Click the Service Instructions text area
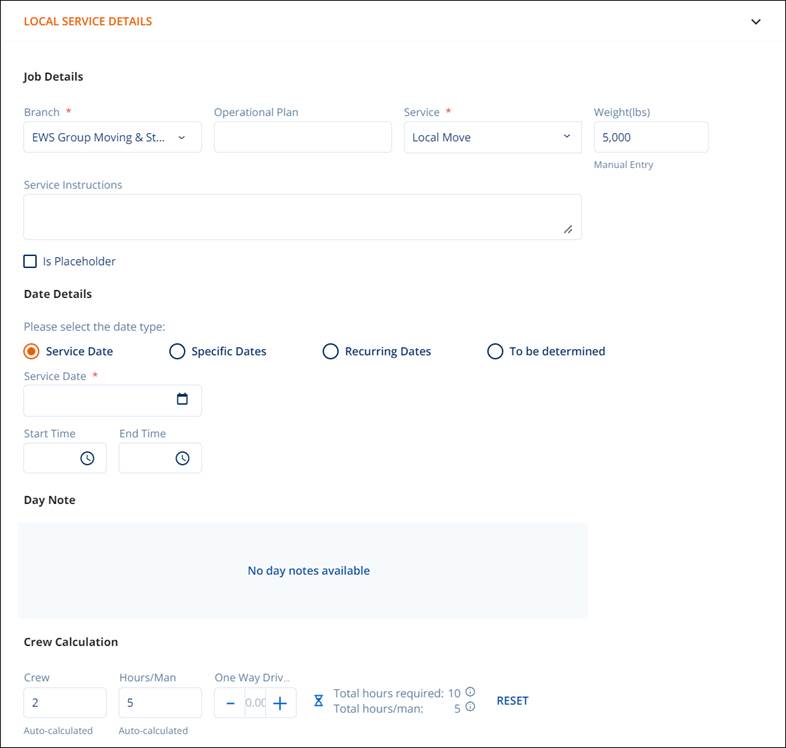 (302, 217)
